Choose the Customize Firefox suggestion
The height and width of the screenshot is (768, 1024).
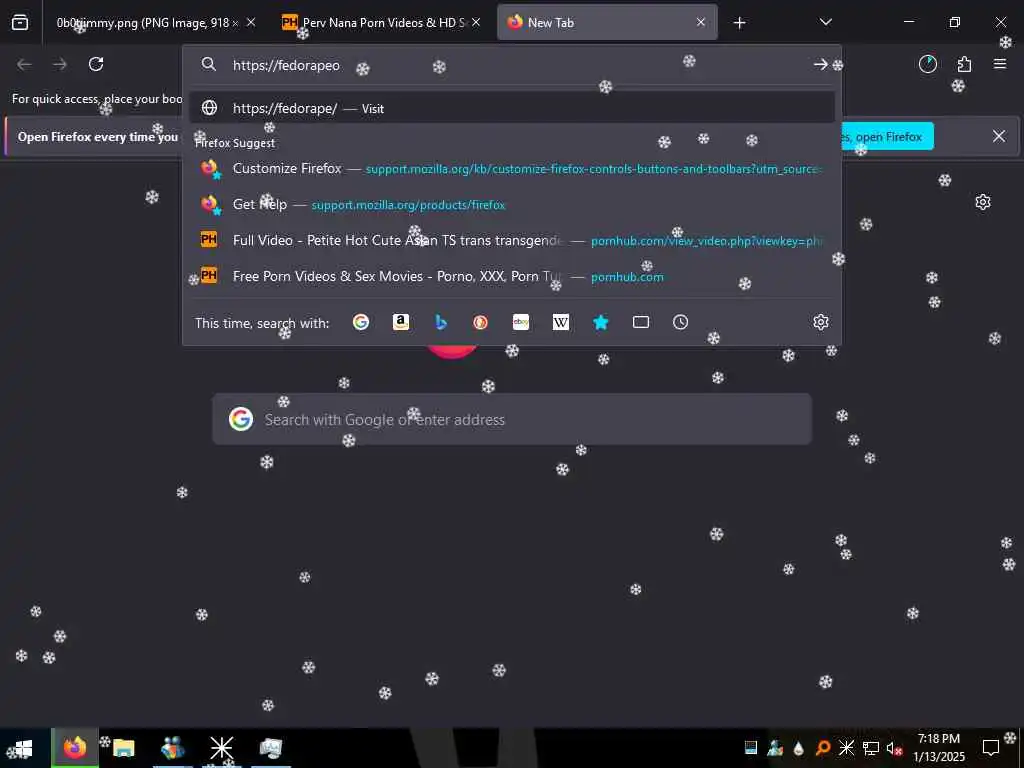pyautogui.click(x=512, y=168)
